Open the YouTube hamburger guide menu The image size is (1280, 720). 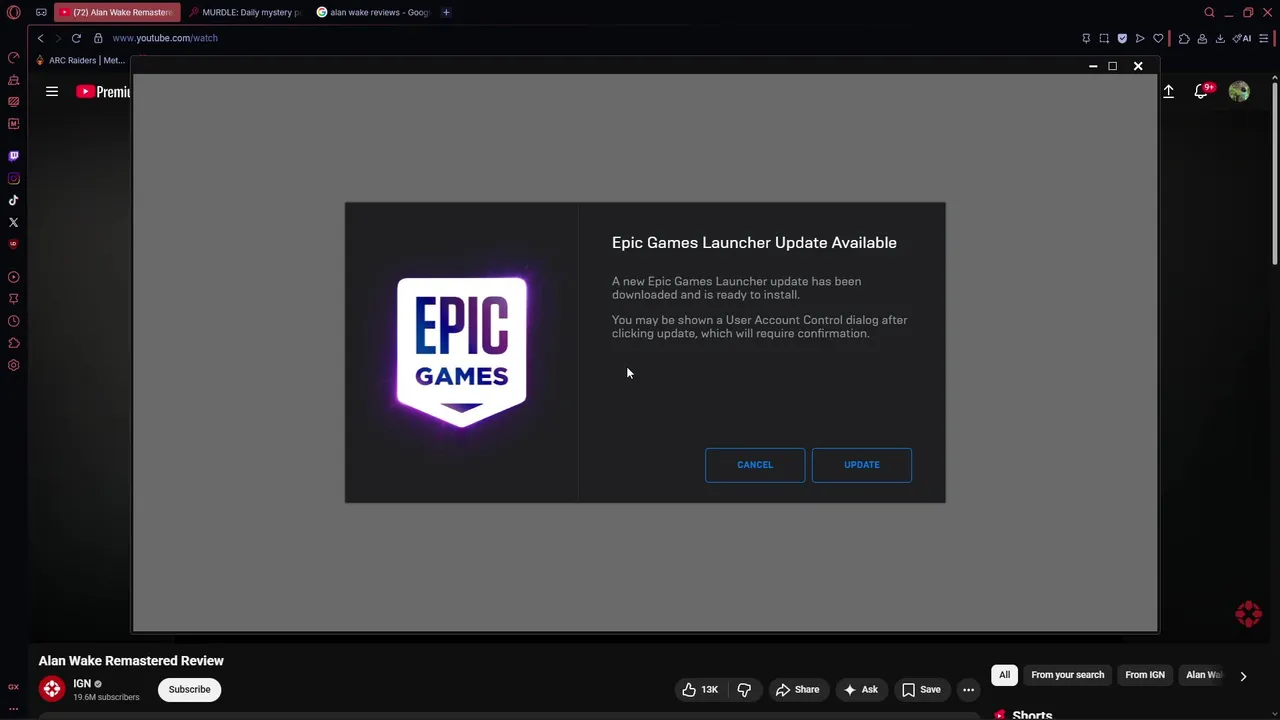pyautogui.click(x=52, y=91)
